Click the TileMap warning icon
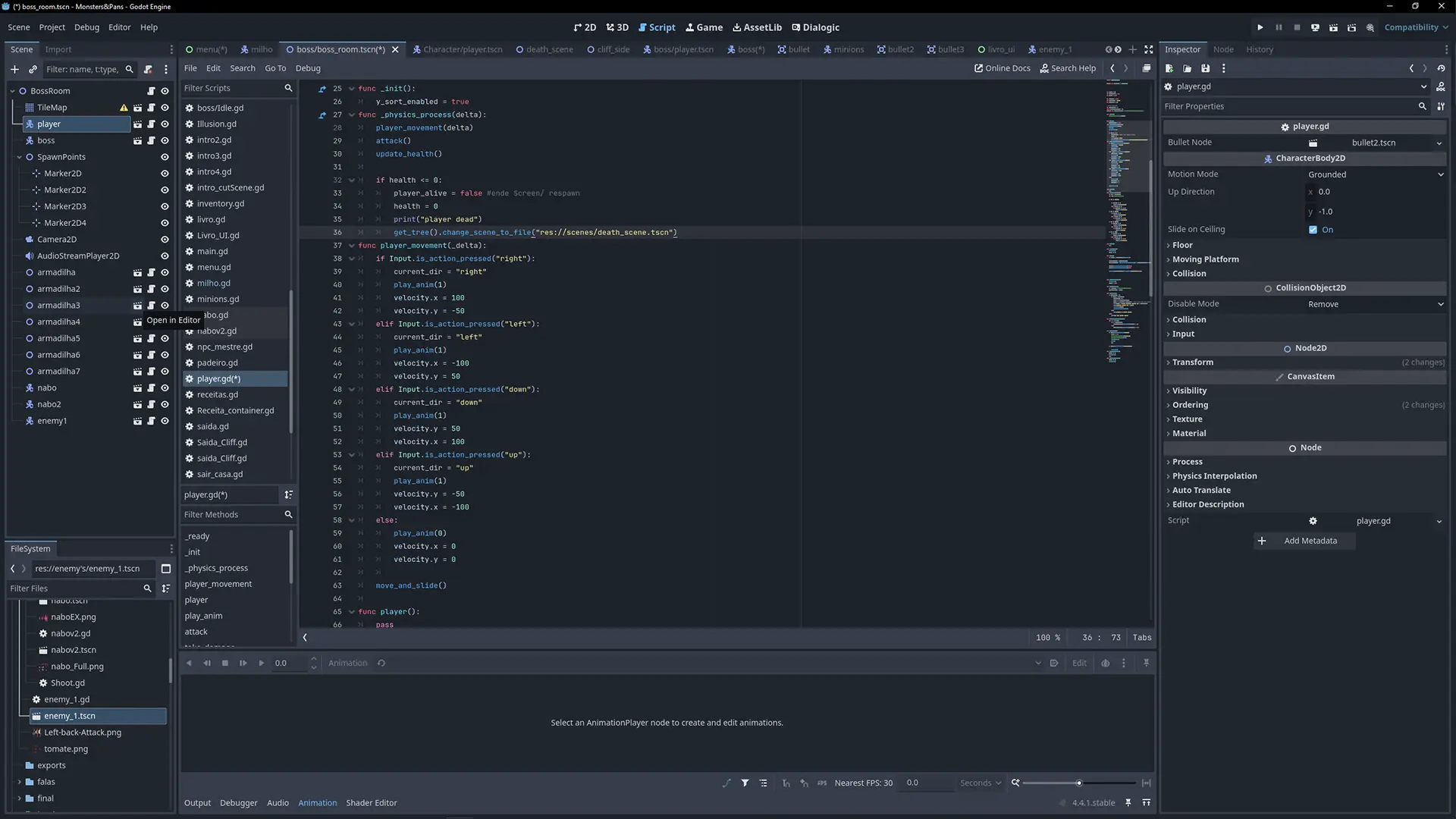This screenshot has height=819, width=1456. (x=124, y=108)
